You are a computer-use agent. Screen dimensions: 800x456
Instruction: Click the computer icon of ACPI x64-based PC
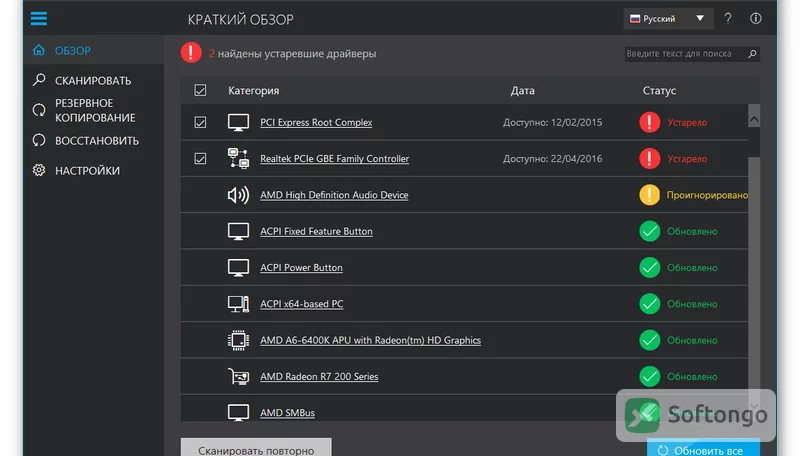238,303
